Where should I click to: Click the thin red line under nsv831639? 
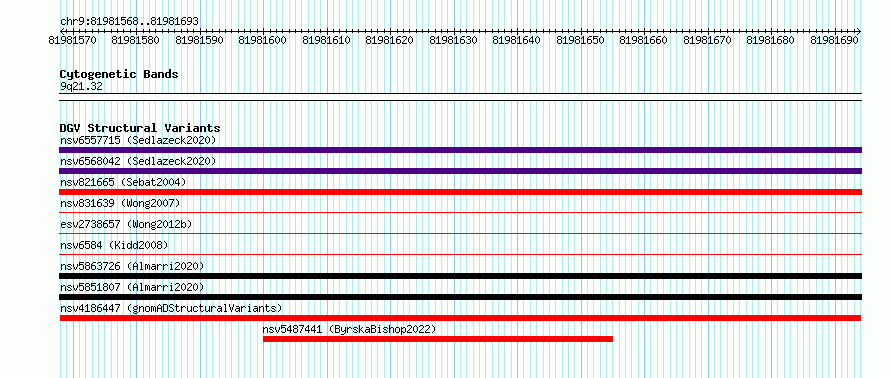tap(460, 213)
